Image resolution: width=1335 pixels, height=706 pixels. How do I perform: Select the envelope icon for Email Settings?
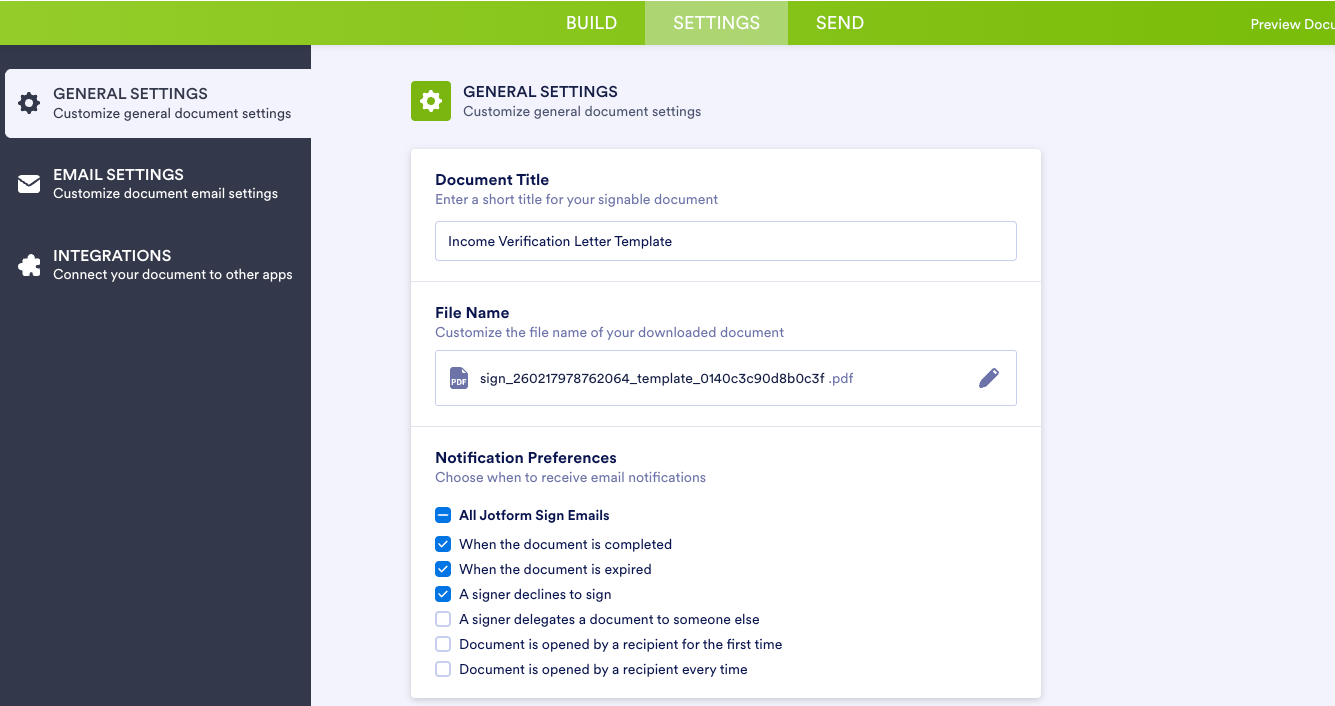[x=30, y=183]
